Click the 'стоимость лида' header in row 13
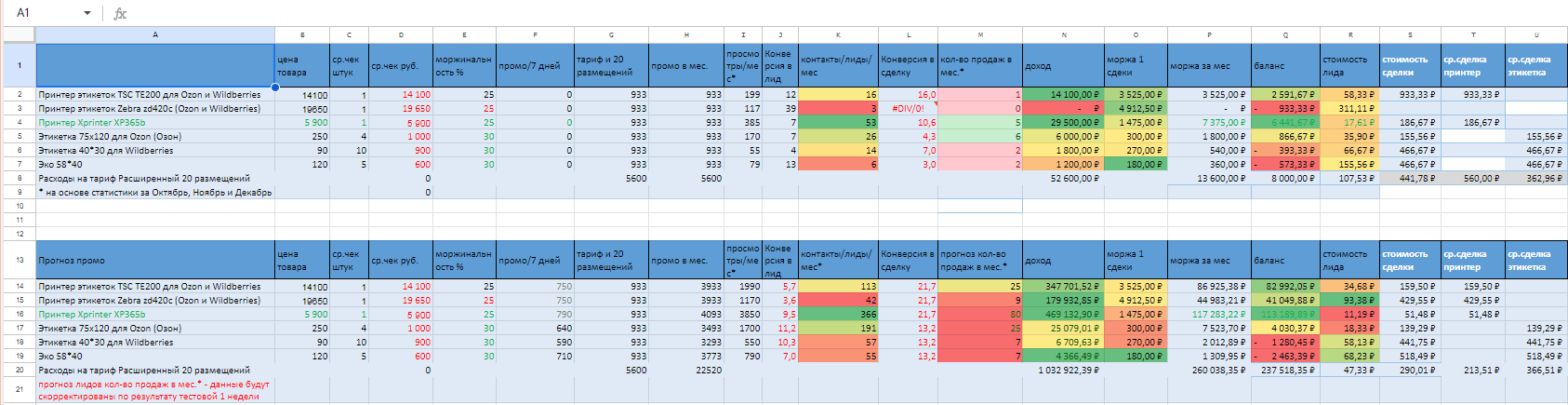1568x405 pixels. pyautogui.click(x=1349, y=260)
